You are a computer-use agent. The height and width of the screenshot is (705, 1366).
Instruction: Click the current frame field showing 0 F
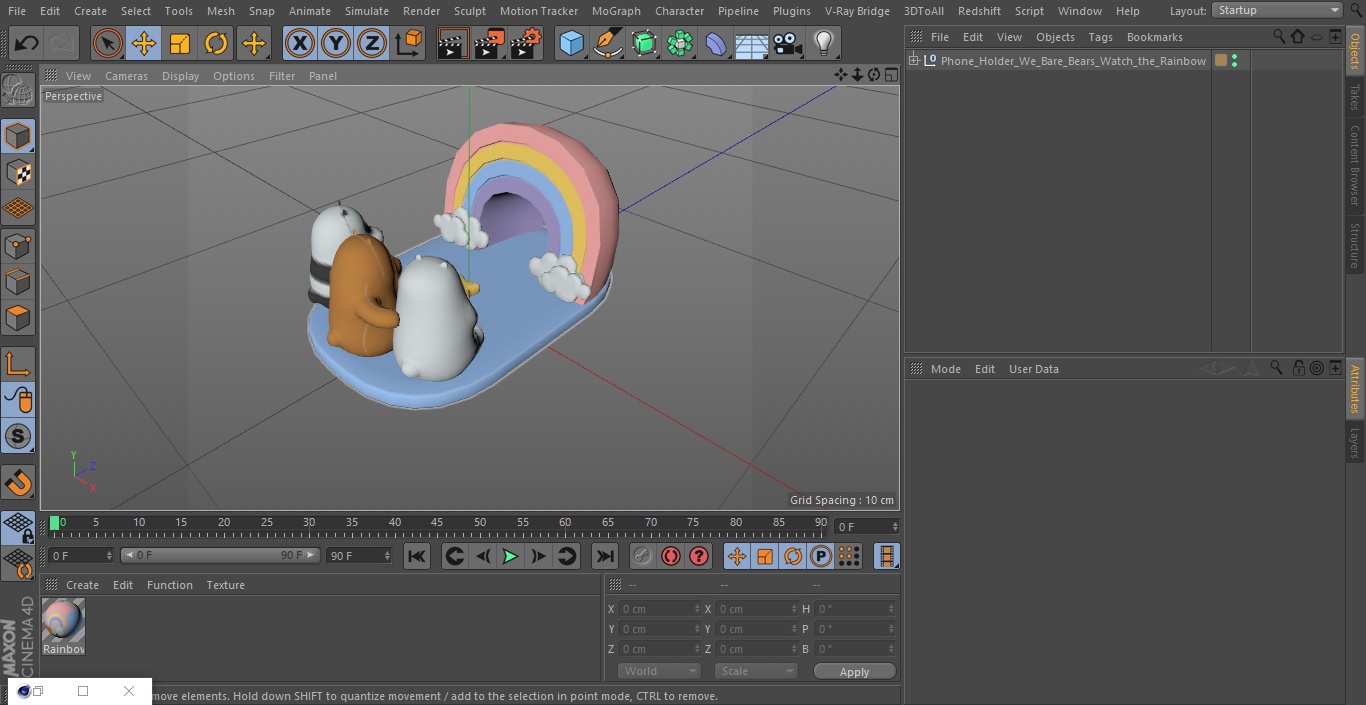867,526
